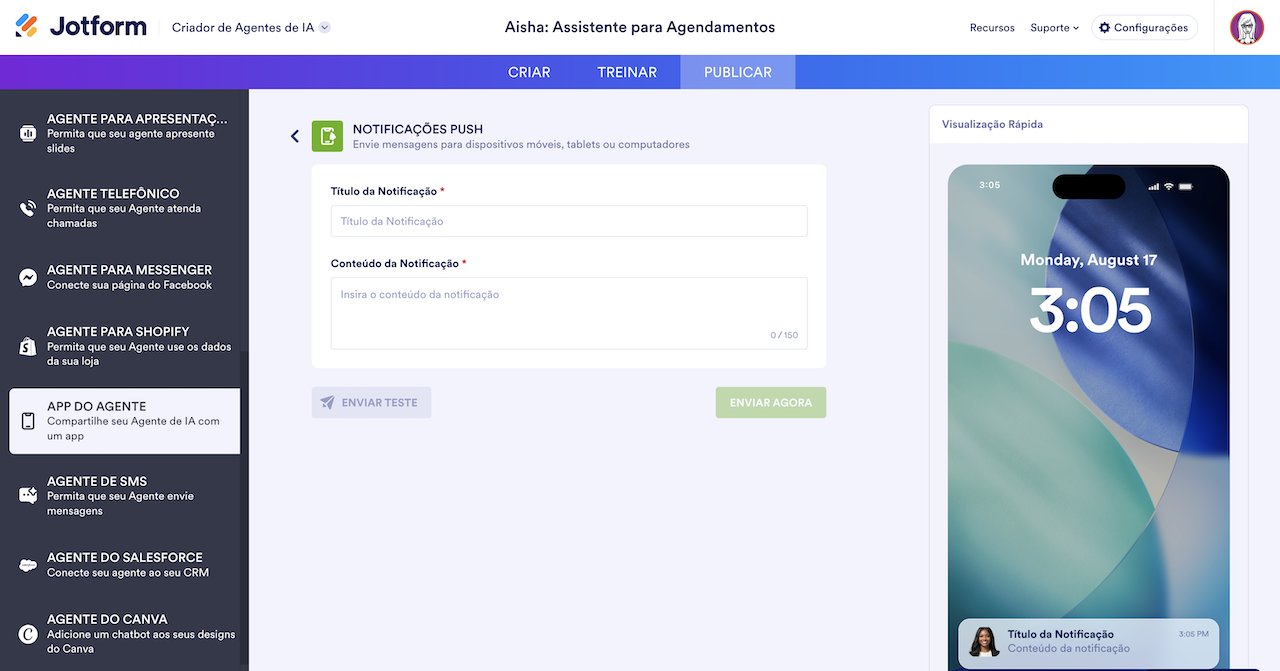Image resolution: width=1280 pixels, height=671 pixels.
Task: Select Agente para Messenger in sidebar
Action: 124,277
